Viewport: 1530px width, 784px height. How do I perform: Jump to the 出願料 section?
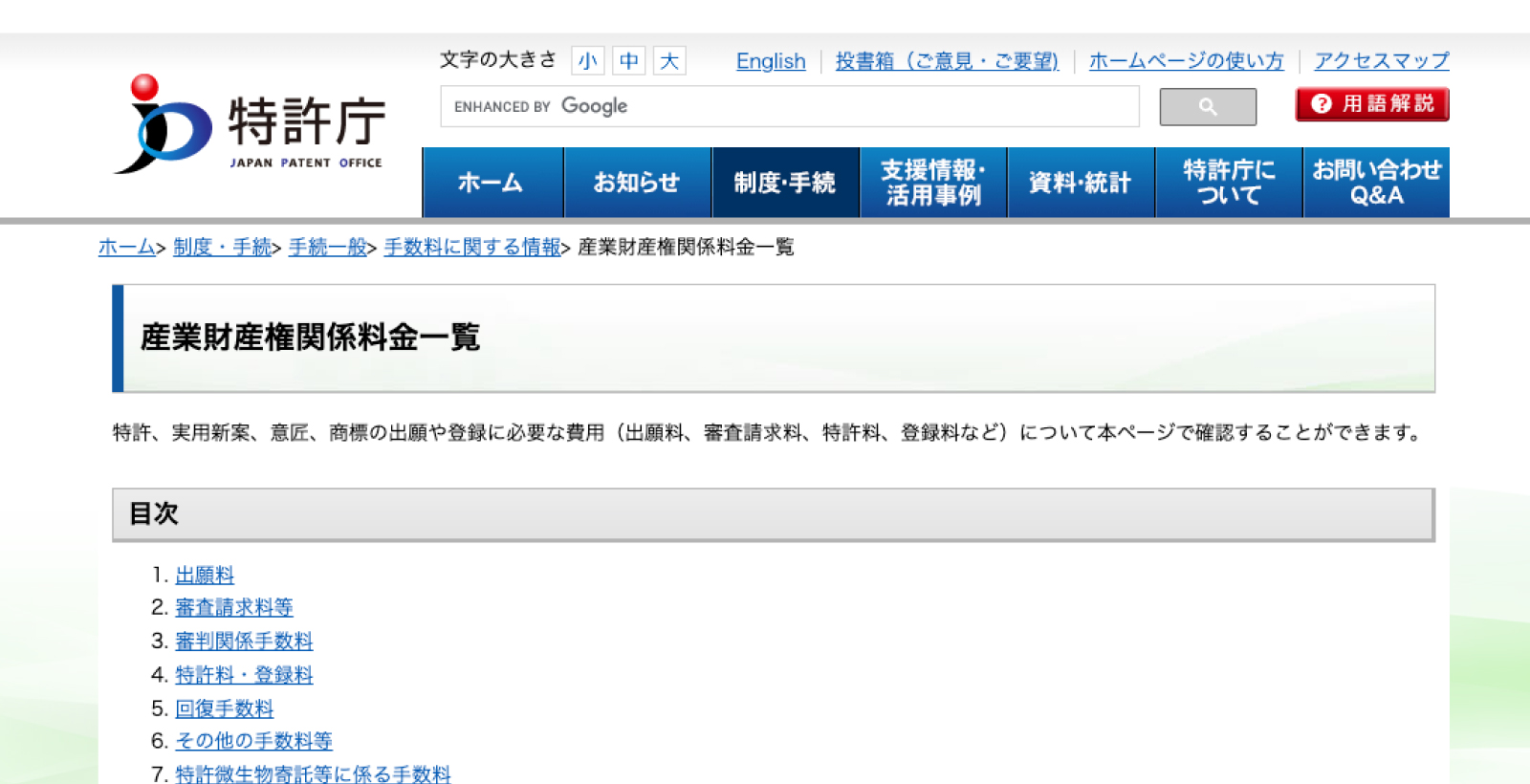pyautogui.click(x=205, y=576)
